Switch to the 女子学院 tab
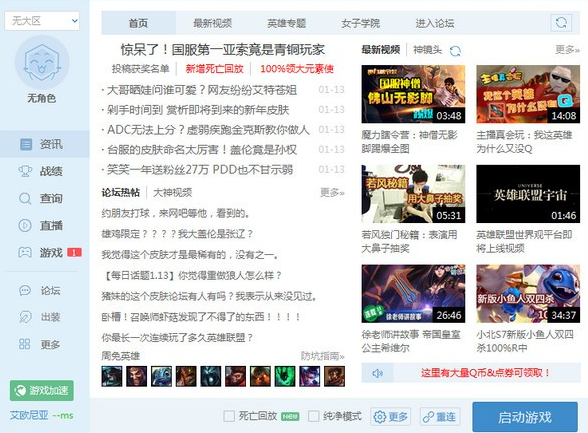The image size is (588, 433). coord(360,23)
